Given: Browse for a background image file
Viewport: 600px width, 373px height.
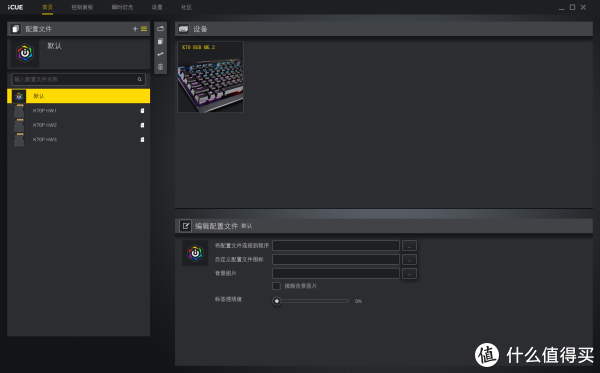Looking at the screenshot, I should [x=409, y=274].
